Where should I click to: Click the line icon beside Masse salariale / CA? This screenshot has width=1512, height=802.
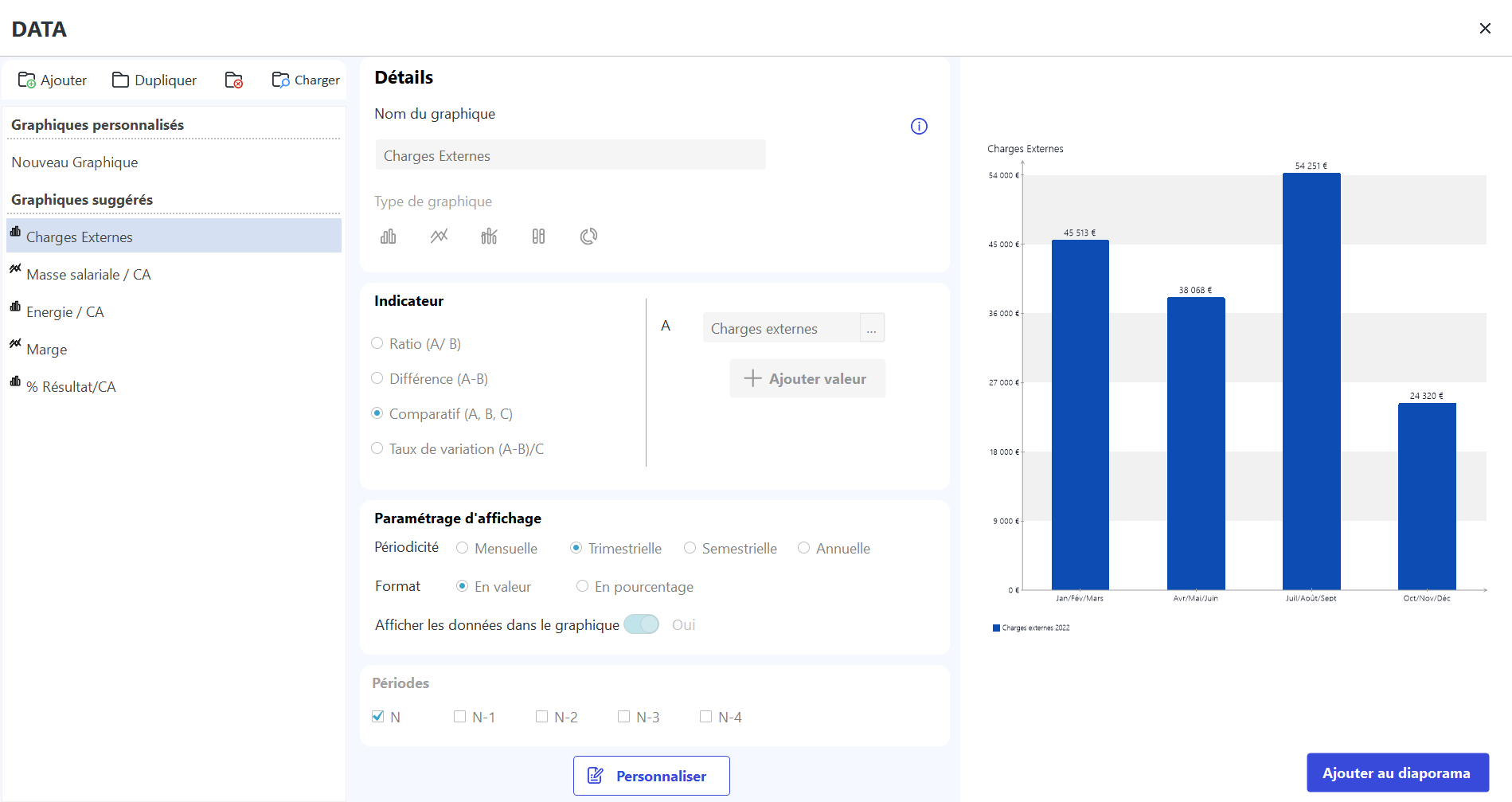tap(15, 268)
